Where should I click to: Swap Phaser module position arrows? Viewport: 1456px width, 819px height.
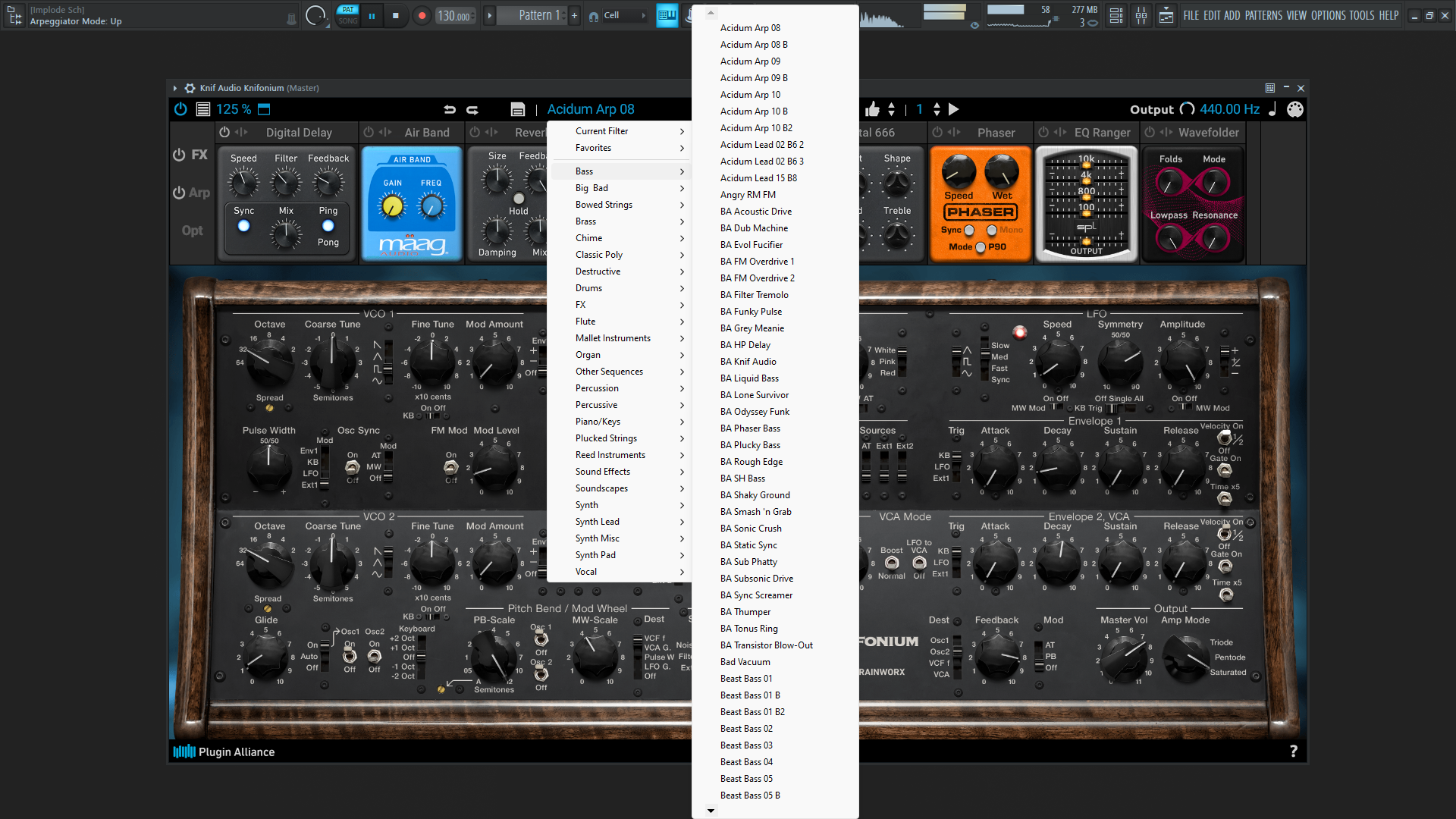click(x=954, y=132)
